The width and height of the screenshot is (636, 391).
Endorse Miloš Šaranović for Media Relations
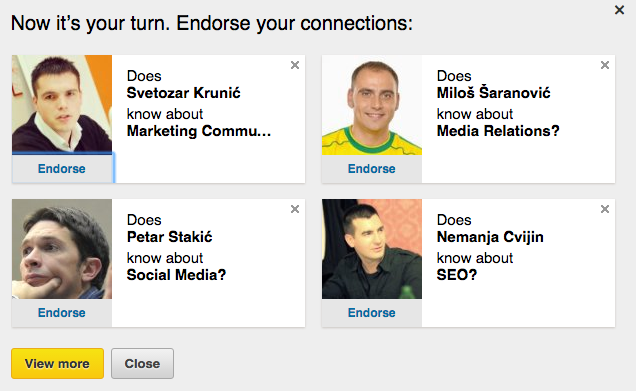(x=372, y=169)
